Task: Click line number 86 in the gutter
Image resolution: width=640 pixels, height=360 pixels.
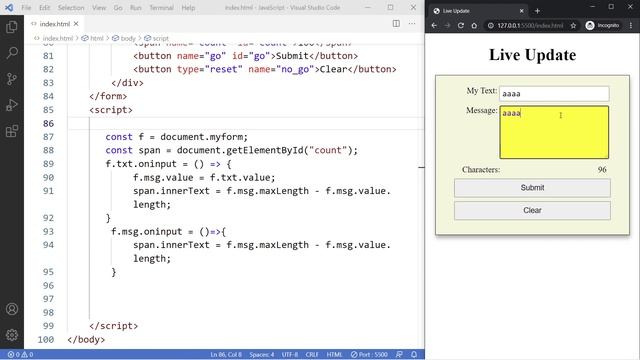Action: pos(48,123)
